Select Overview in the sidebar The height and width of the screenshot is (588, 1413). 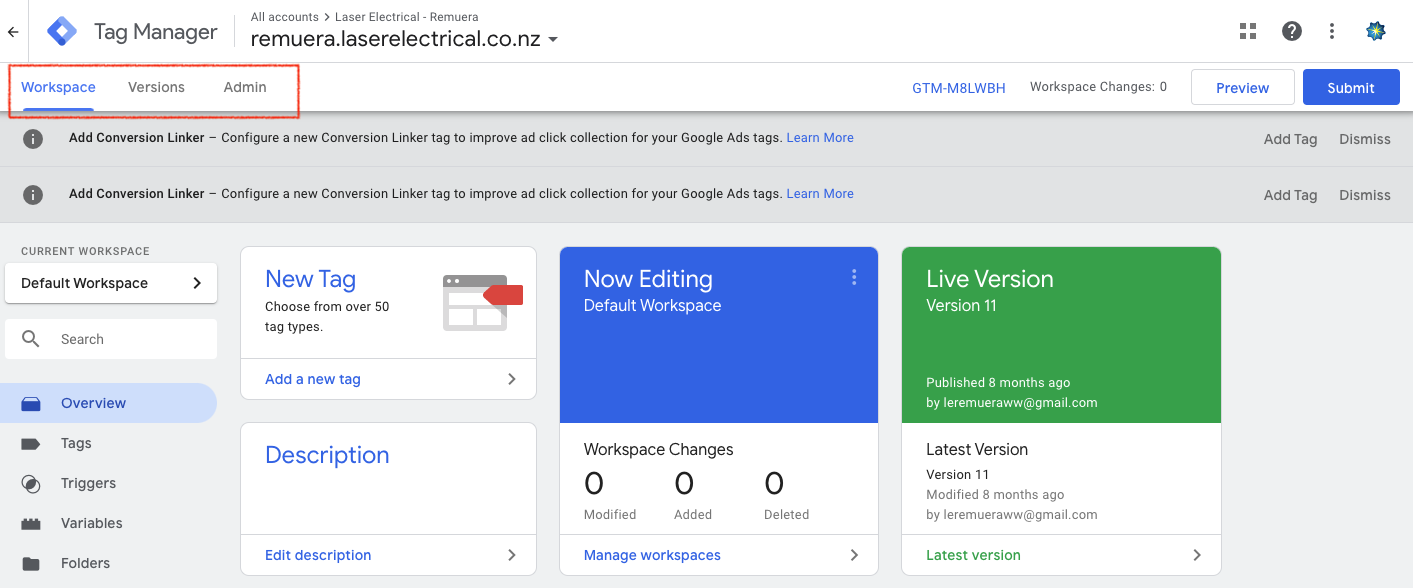click(108, 404)
